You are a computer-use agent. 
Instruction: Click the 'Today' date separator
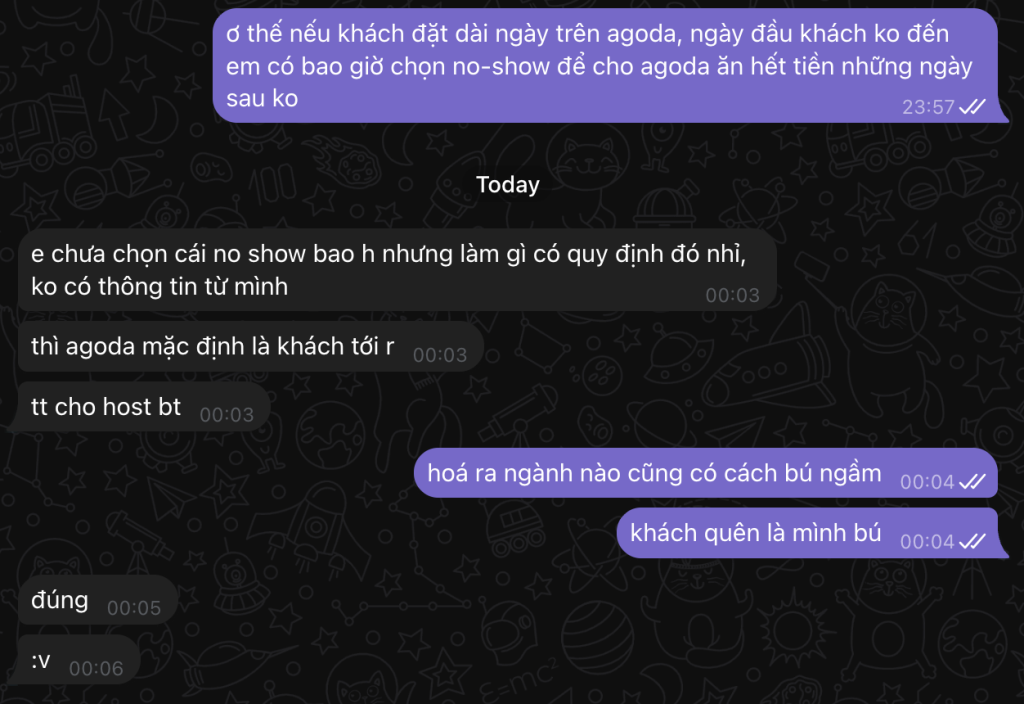pyautogui.click(x=508, y=184)
